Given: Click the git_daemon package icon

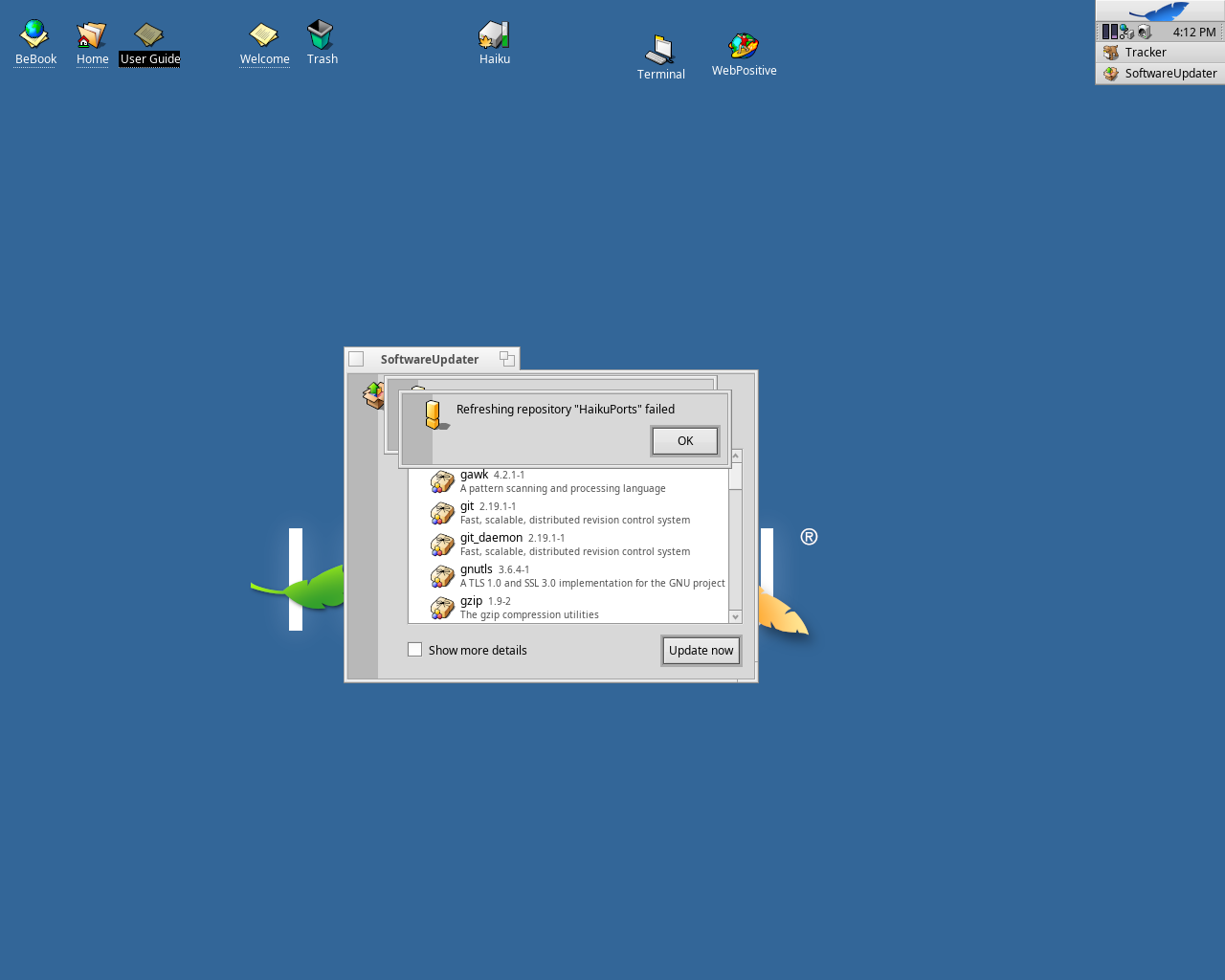Looking at the screenshot, I should [x=442, y=545].
